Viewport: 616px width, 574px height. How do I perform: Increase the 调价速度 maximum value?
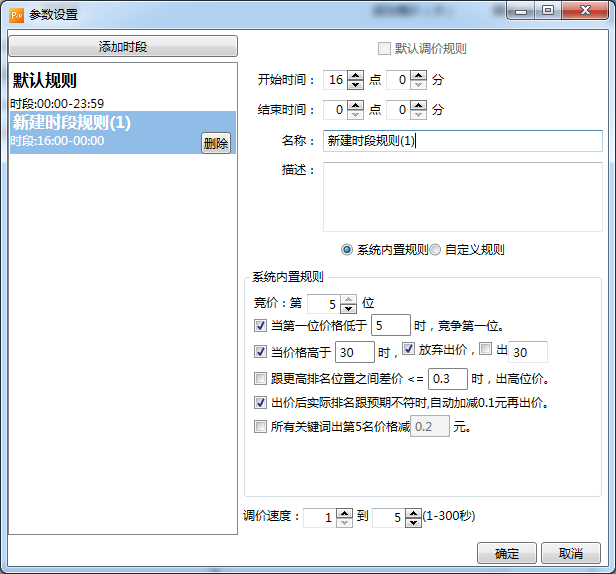413,513
